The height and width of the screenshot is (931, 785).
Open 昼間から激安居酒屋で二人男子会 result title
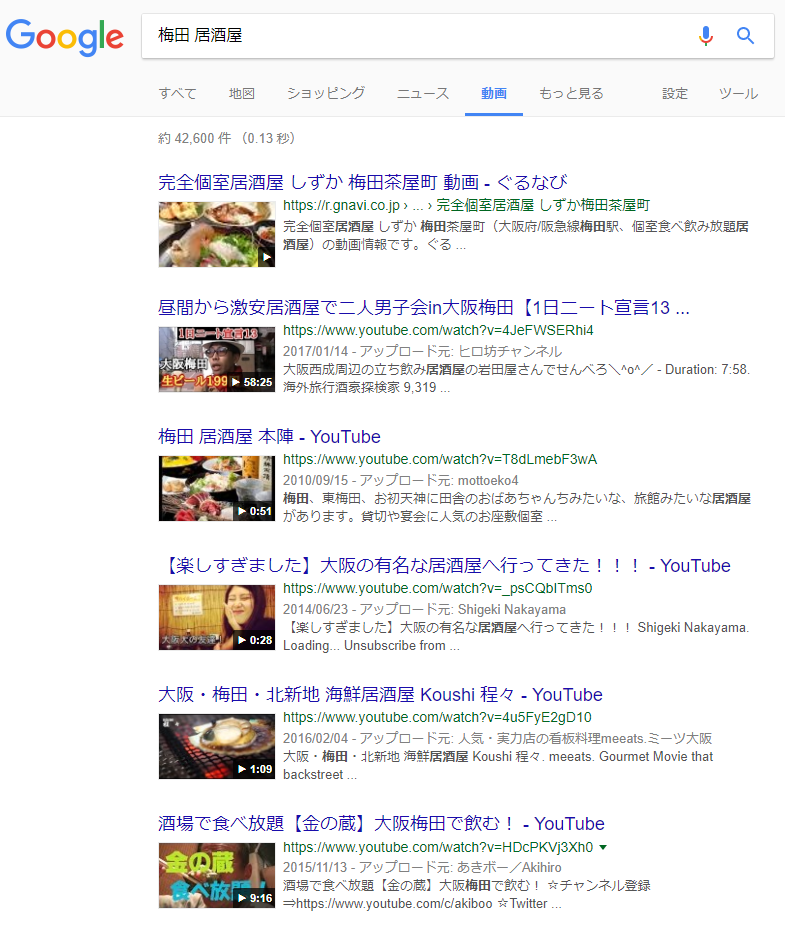423,308
